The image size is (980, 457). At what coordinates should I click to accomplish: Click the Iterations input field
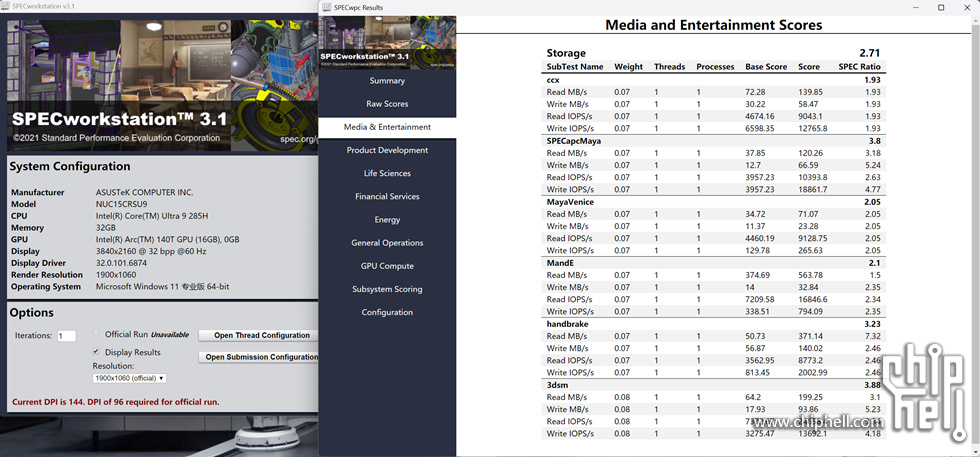66,336
